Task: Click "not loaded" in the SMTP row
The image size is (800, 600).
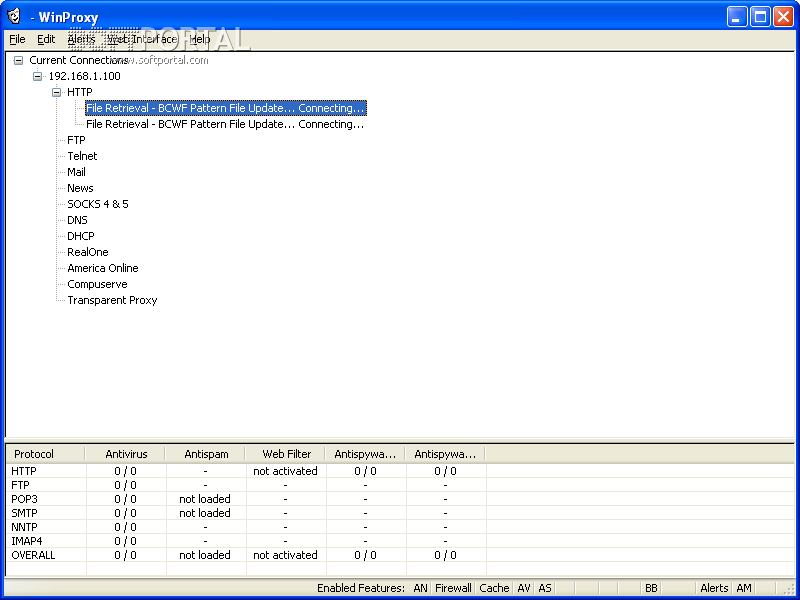Action: tap(205, 513)
